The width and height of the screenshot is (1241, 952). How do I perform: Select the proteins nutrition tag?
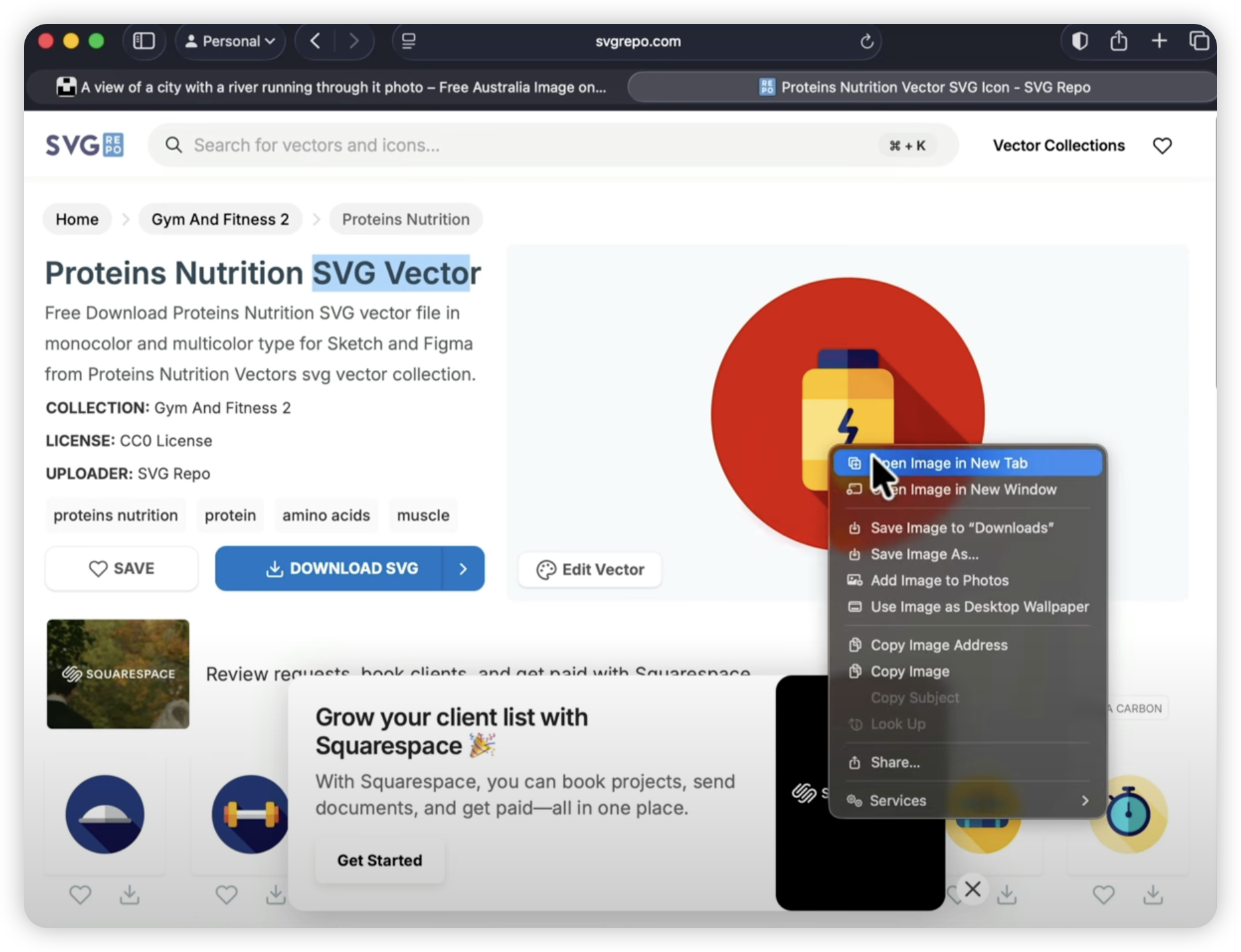pyautogui.click(x=115, y=515)
